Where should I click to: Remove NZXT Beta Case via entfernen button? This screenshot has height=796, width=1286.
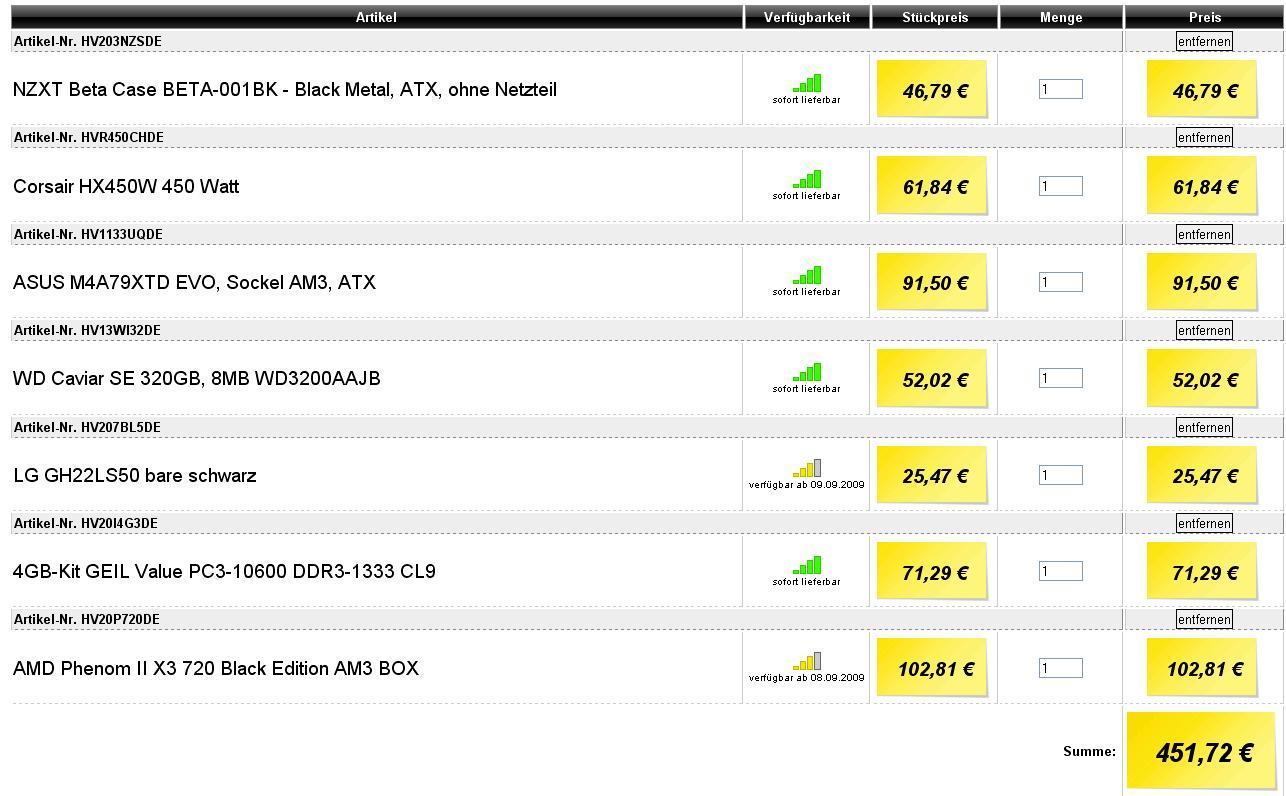(x=1204, y=41)
